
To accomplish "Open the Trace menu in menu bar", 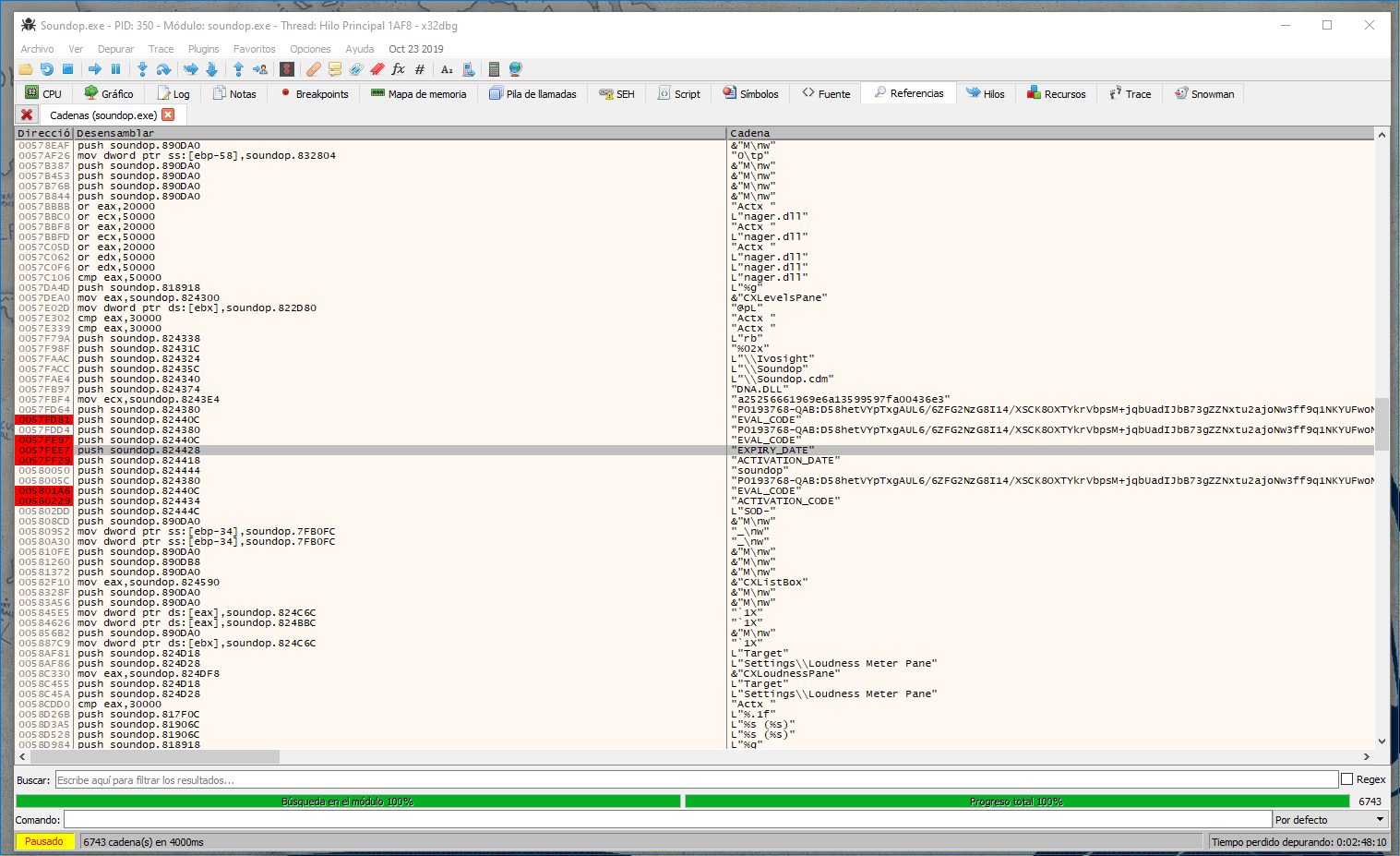I will pos(161,49).
